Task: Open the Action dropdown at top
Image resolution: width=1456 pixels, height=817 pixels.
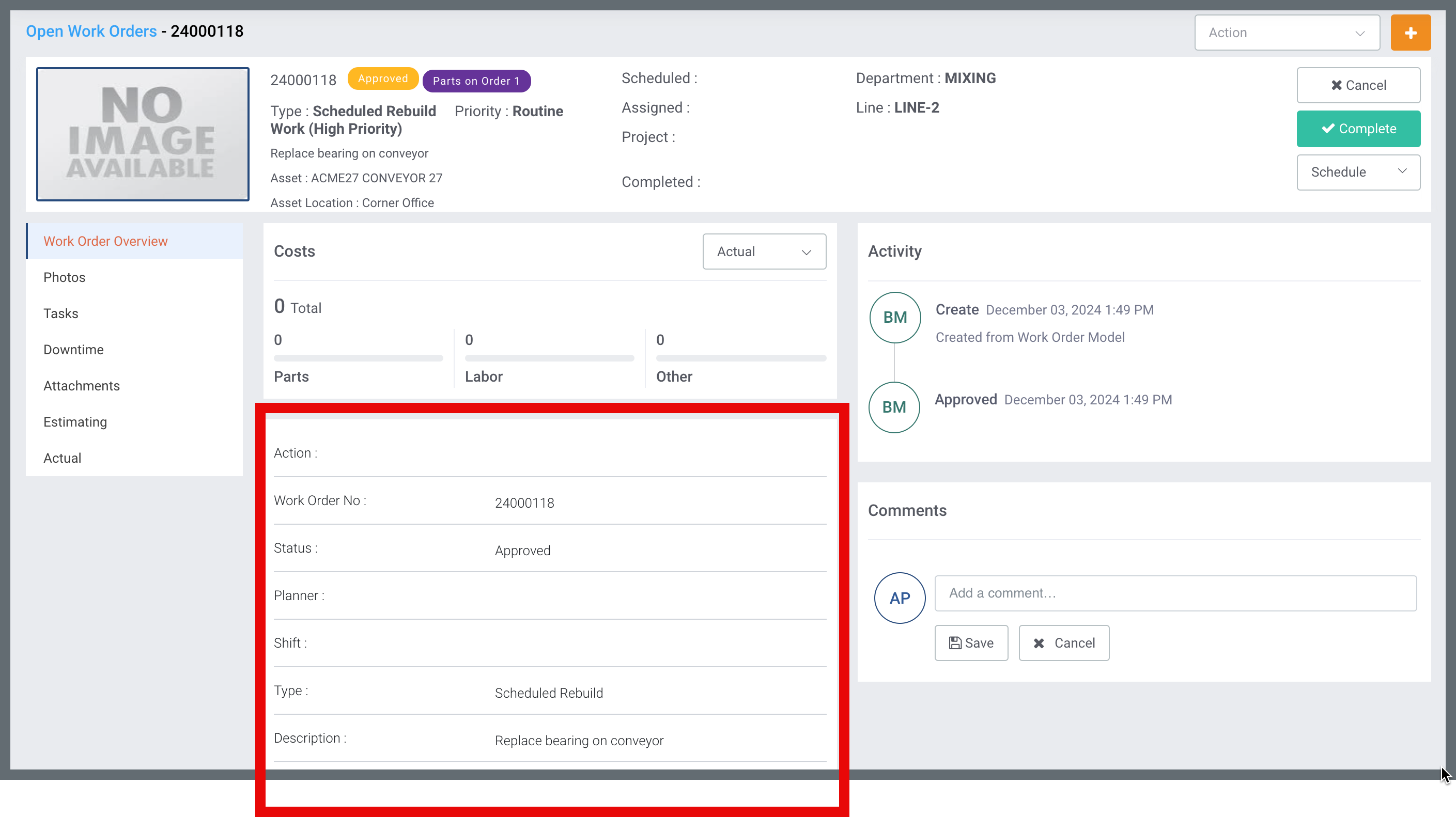Action: [x=1287, y=33]
